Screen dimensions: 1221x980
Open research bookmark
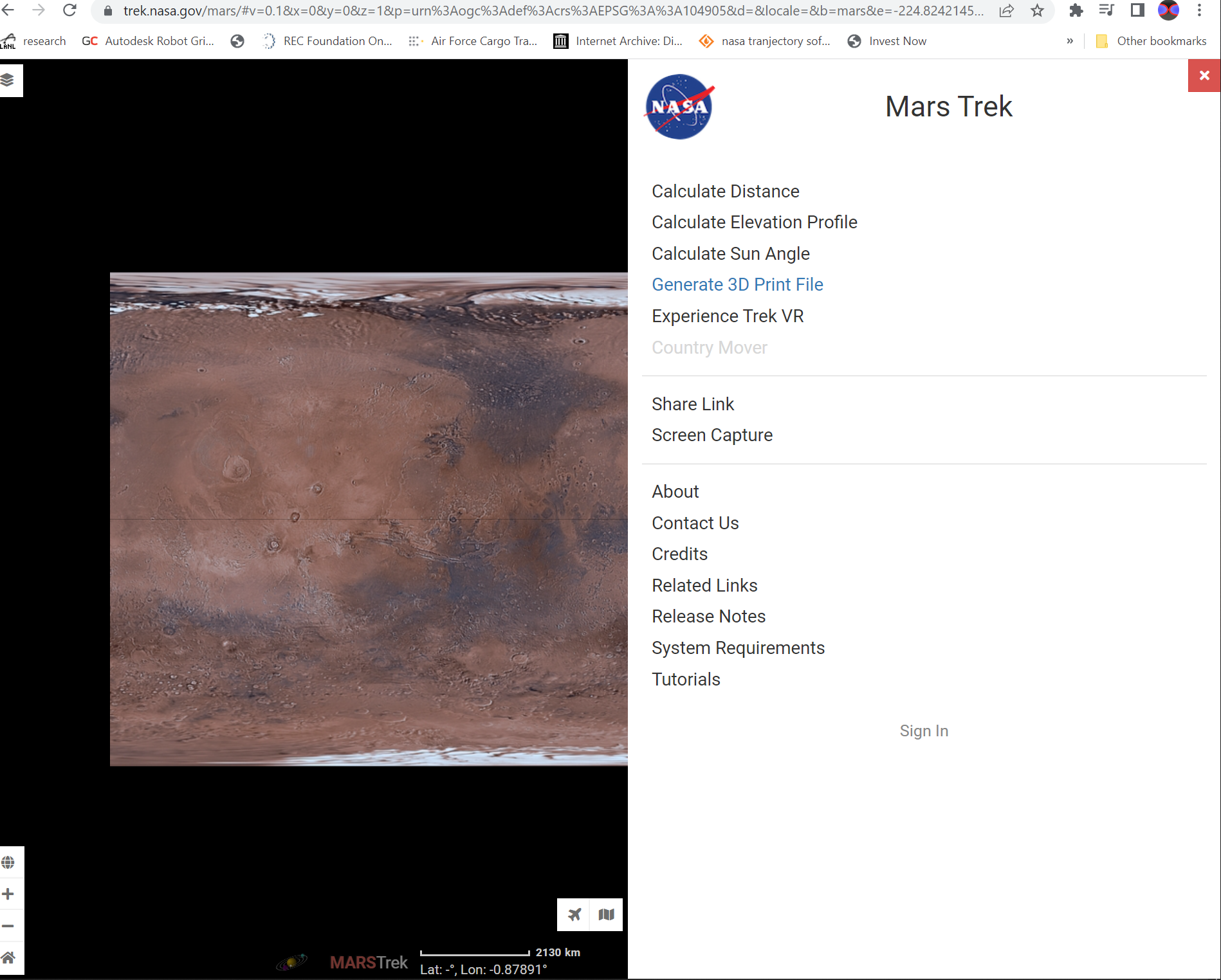[x=33, y=41]
